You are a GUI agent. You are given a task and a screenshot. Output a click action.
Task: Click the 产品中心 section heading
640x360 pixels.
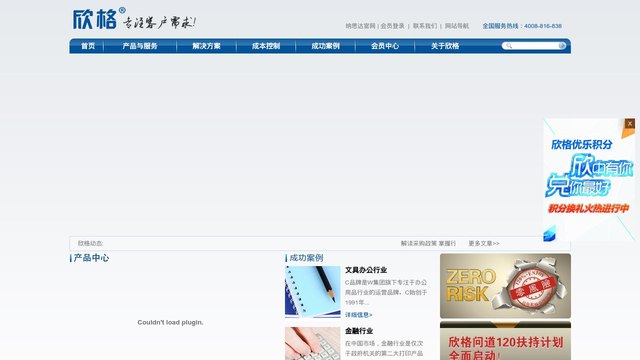pos(91,258)
